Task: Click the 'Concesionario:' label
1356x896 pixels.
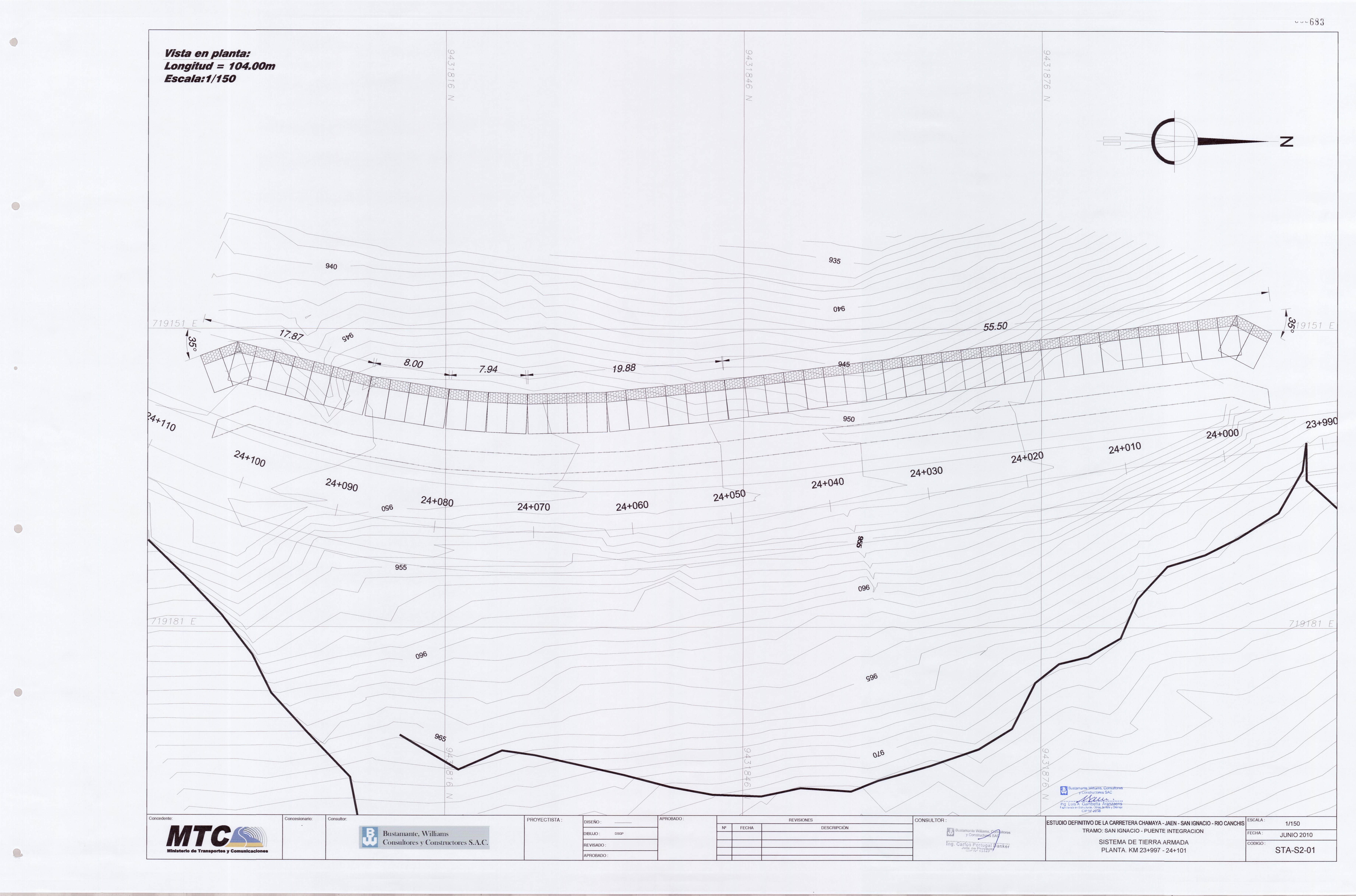Action: pyautogui.click(x=298, y=819)
